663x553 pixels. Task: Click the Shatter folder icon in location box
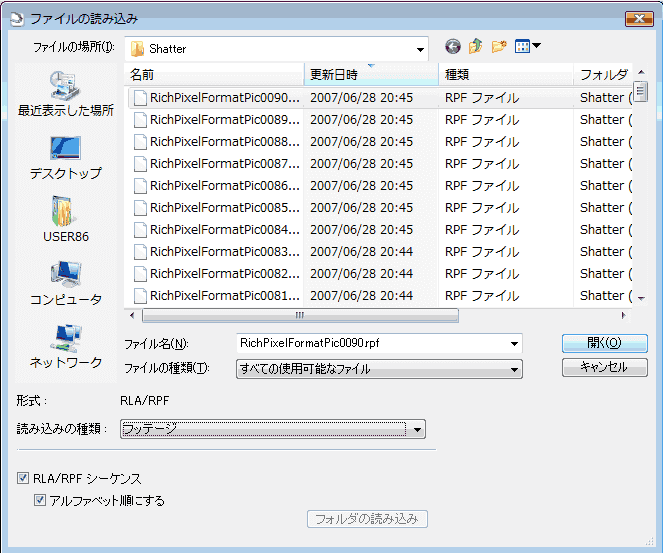pyautogui.click(x=137, y=49)
